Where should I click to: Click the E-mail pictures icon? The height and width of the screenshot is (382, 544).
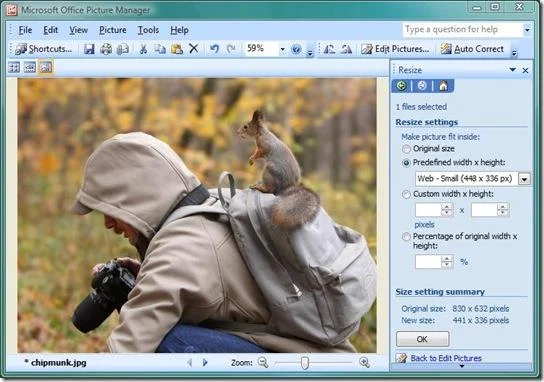[122, 49]
